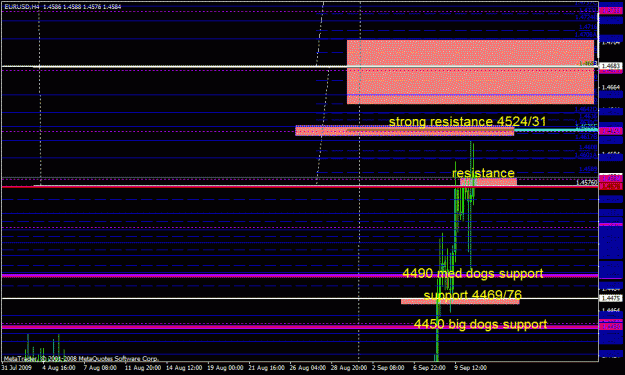The width and height of the screenshot is (625, 375).
Task: Click the 1.4617B level label
Action: [x=587, y=137]
